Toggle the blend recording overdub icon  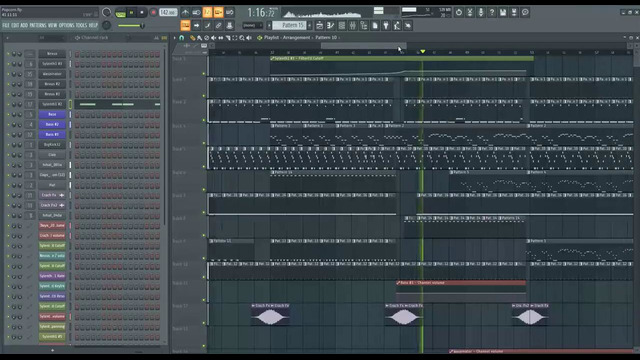pos(218,13)
